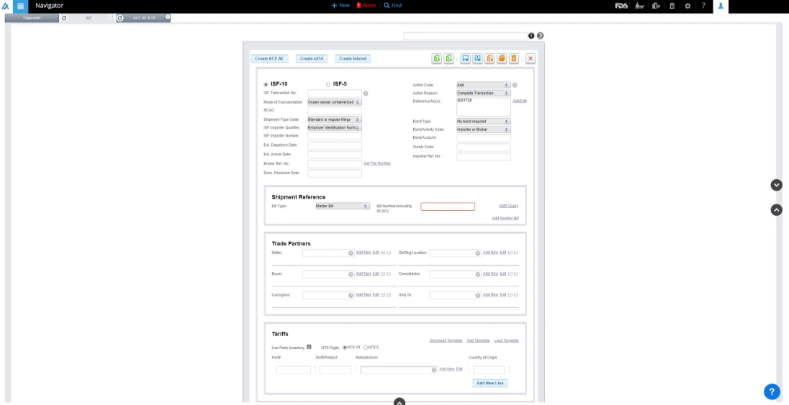This screenshot has height=405, width=789.
Task: Click the orange print icon in form toolbar
Action: (x=502, y=59)
